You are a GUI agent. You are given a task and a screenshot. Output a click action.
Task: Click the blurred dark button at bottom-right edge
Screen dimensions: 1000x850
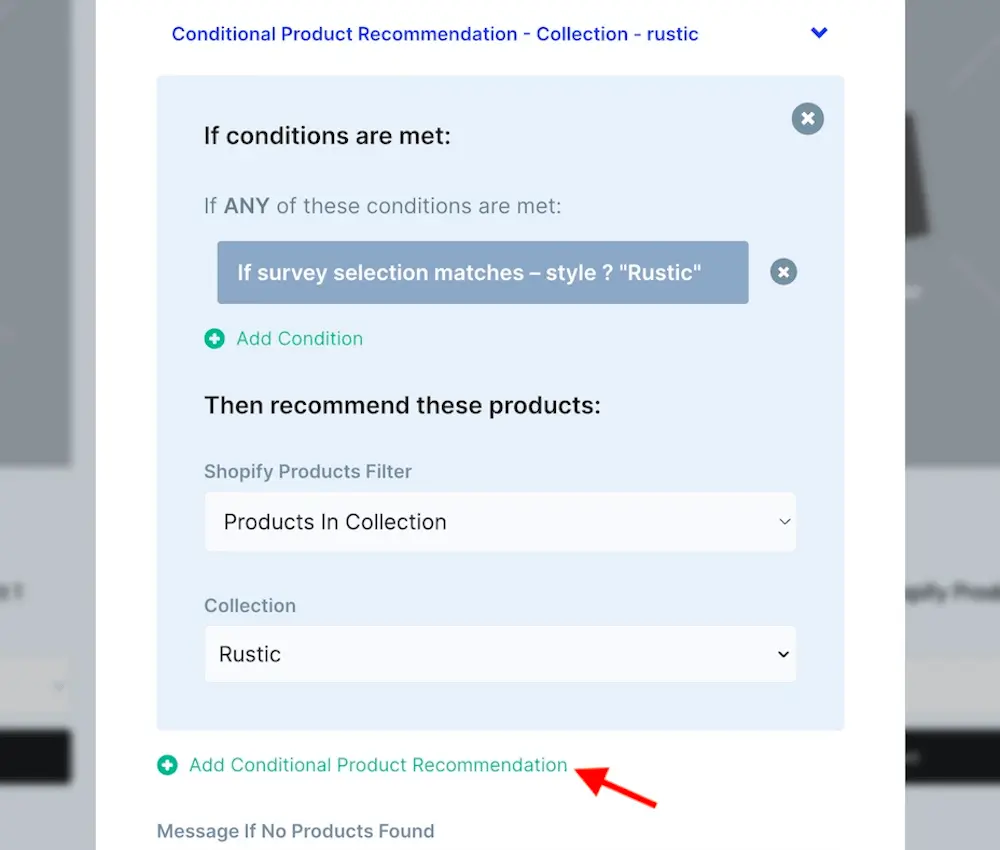952,757
